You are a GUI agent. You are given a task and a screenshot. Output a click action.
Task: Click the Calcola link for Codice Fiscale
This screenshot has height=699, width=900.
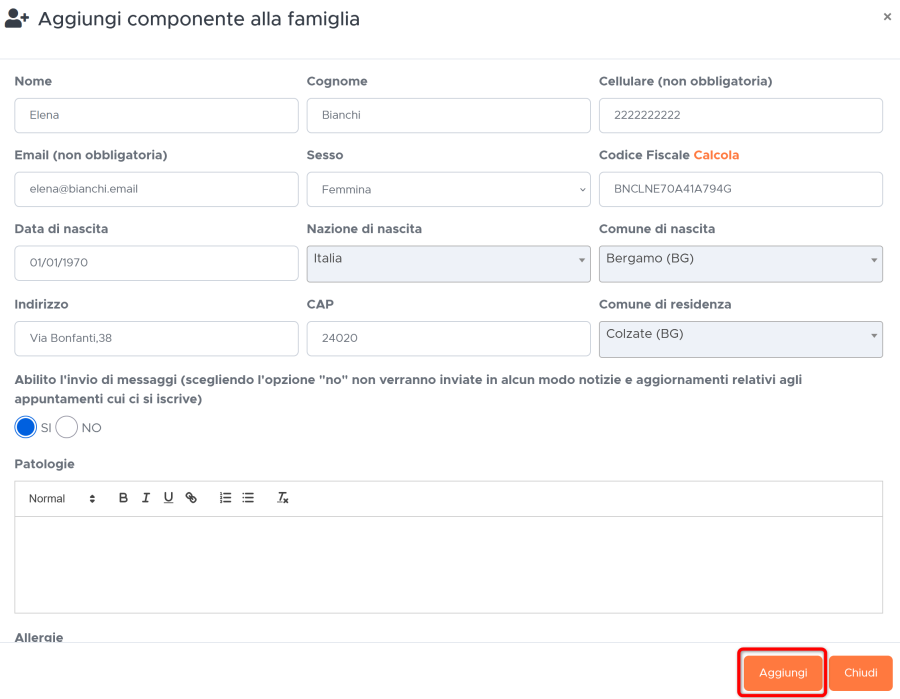pos(716,155)
